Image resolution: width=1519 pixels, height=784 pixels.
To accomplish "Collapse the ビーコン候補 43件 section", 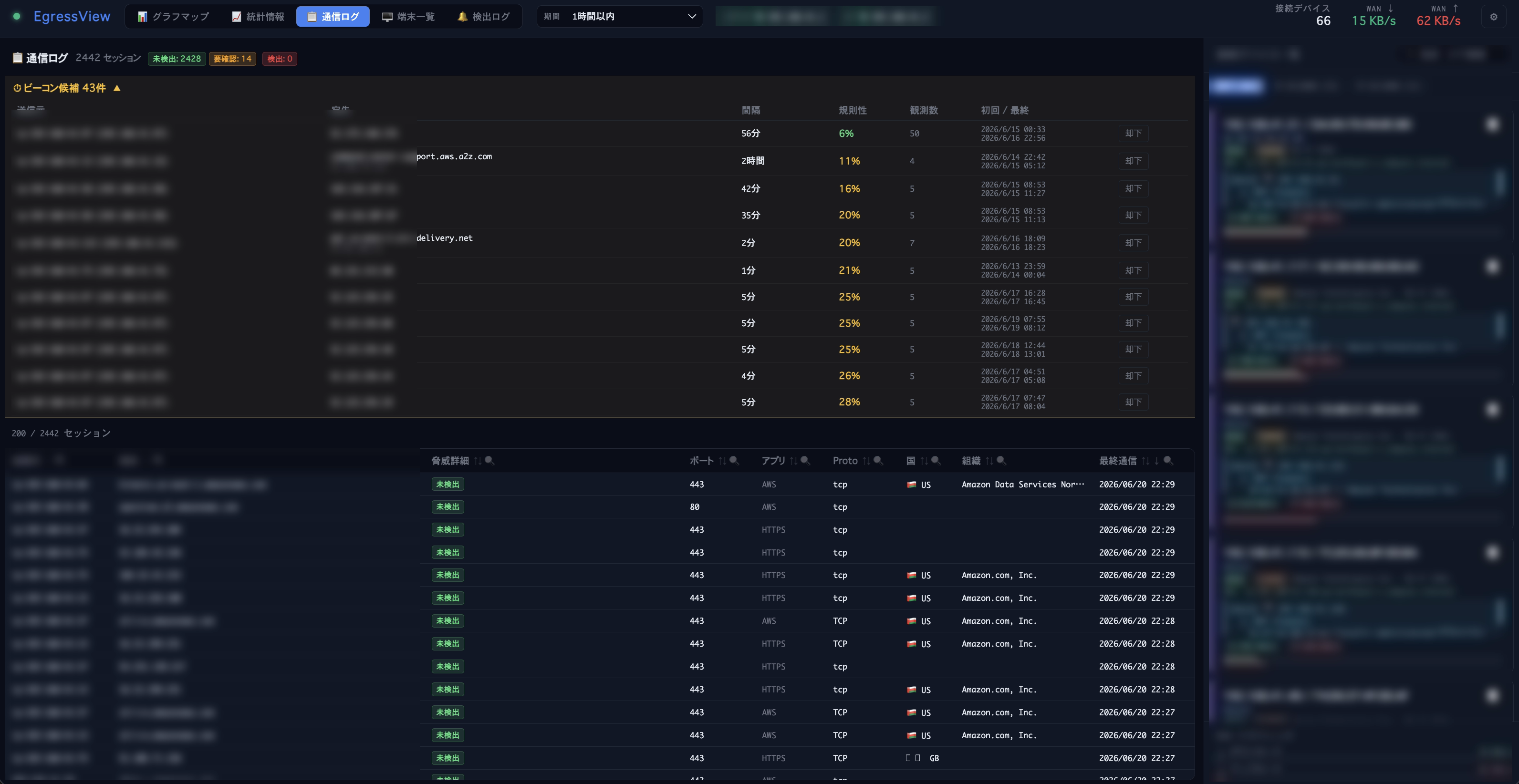I will point(67,88).
